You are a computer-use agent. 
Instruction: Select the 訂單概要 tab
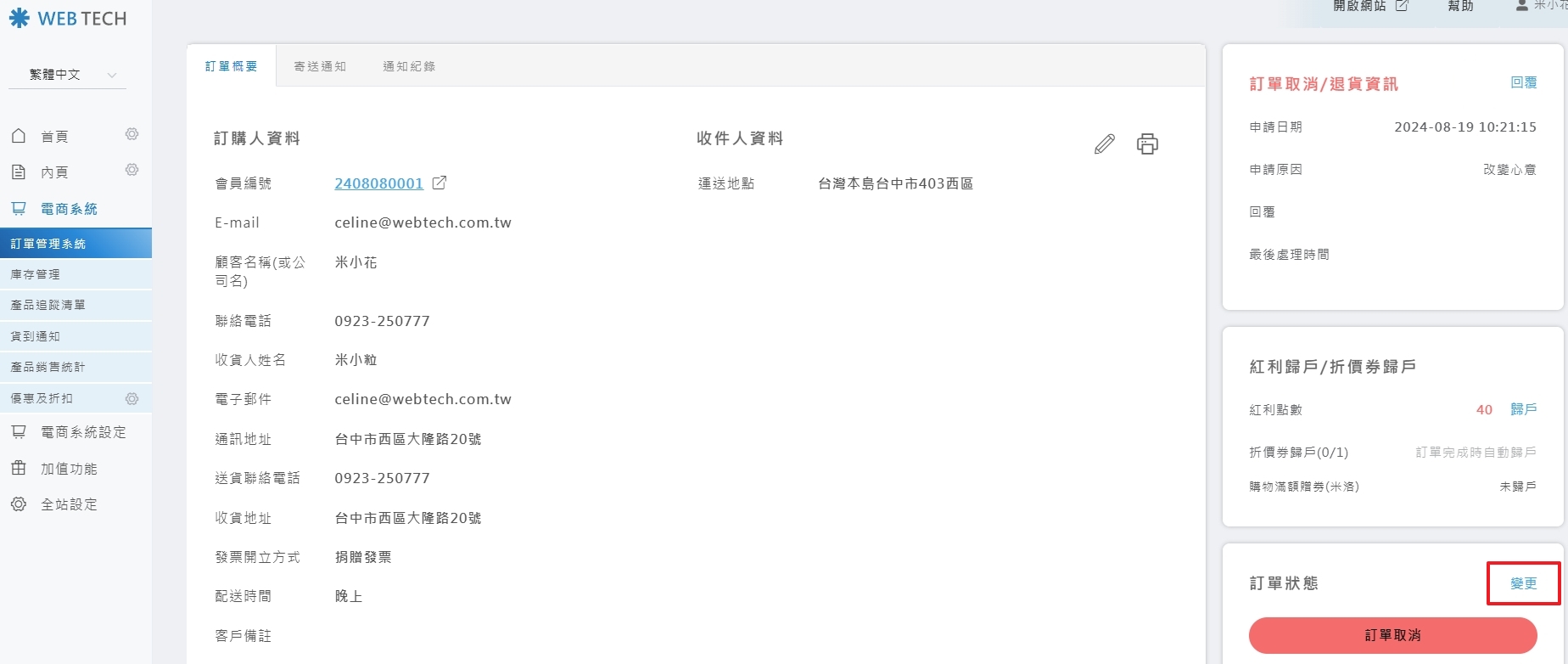click(231, 66)
